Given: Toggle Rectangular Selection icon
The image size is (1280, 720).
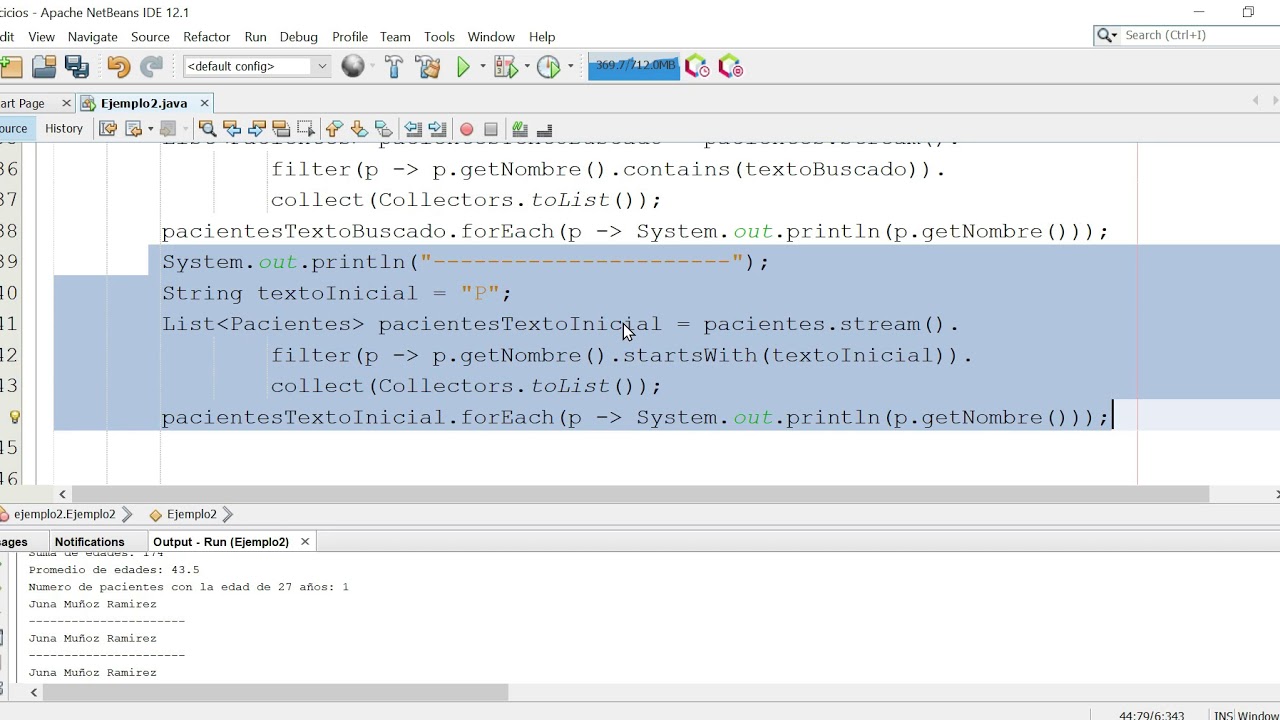Looking at the screenshot, I should click(x=306, y=129).
